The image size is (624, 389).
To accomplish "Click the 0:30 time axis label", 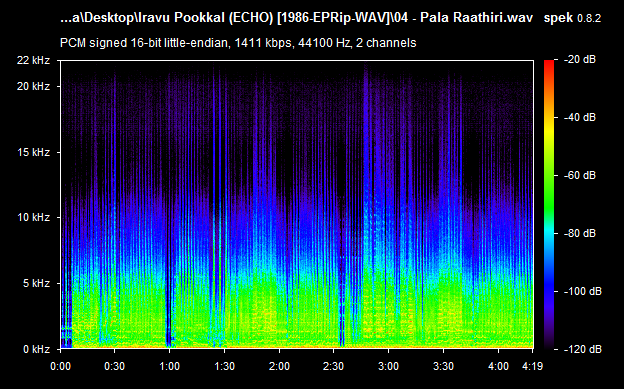I will tap(115, 366).
